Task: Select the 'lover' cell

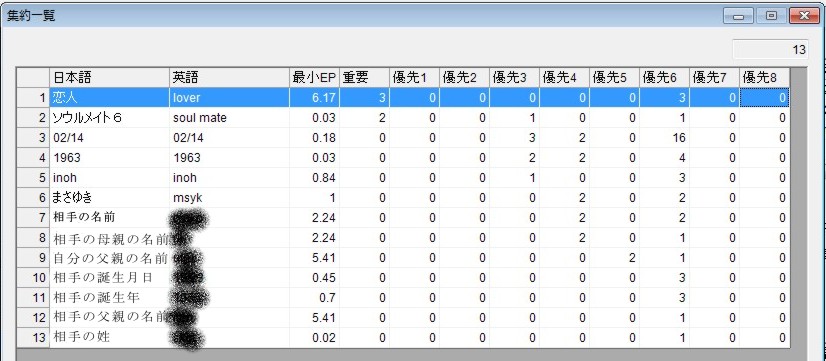Action: pyautogui.click(x=229, y=97)
